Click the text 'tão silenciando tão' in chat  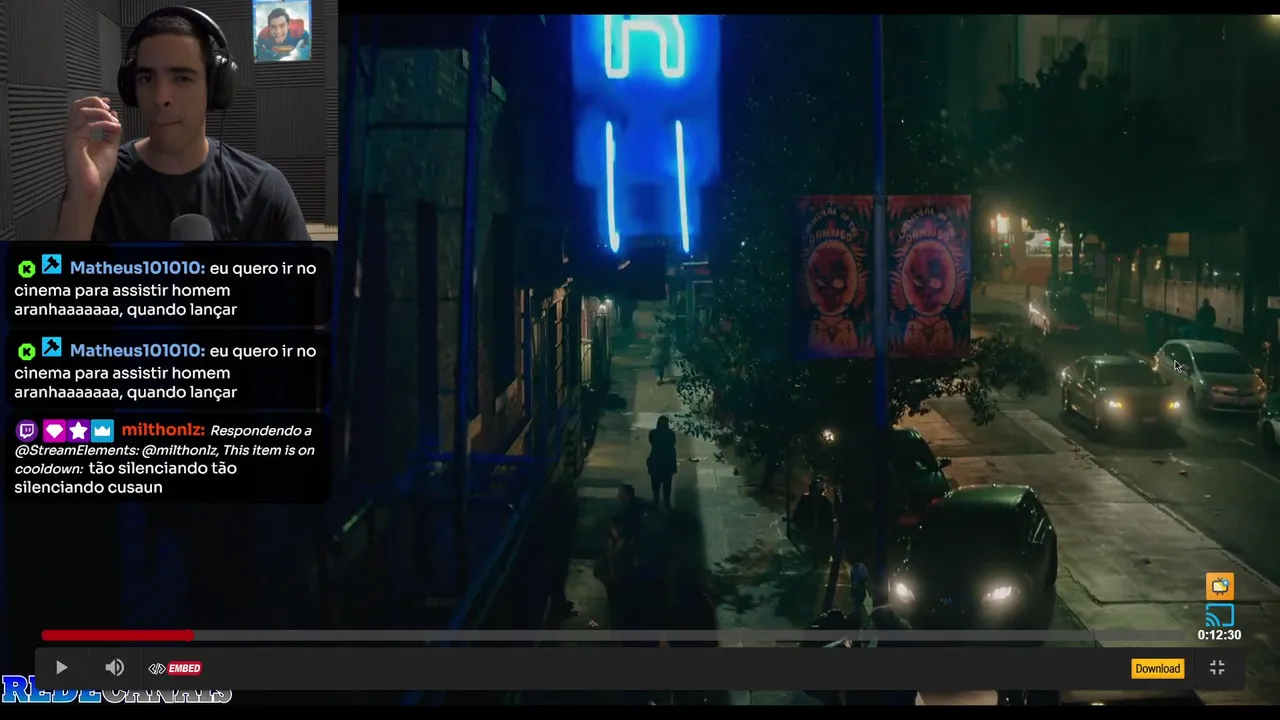163,468
